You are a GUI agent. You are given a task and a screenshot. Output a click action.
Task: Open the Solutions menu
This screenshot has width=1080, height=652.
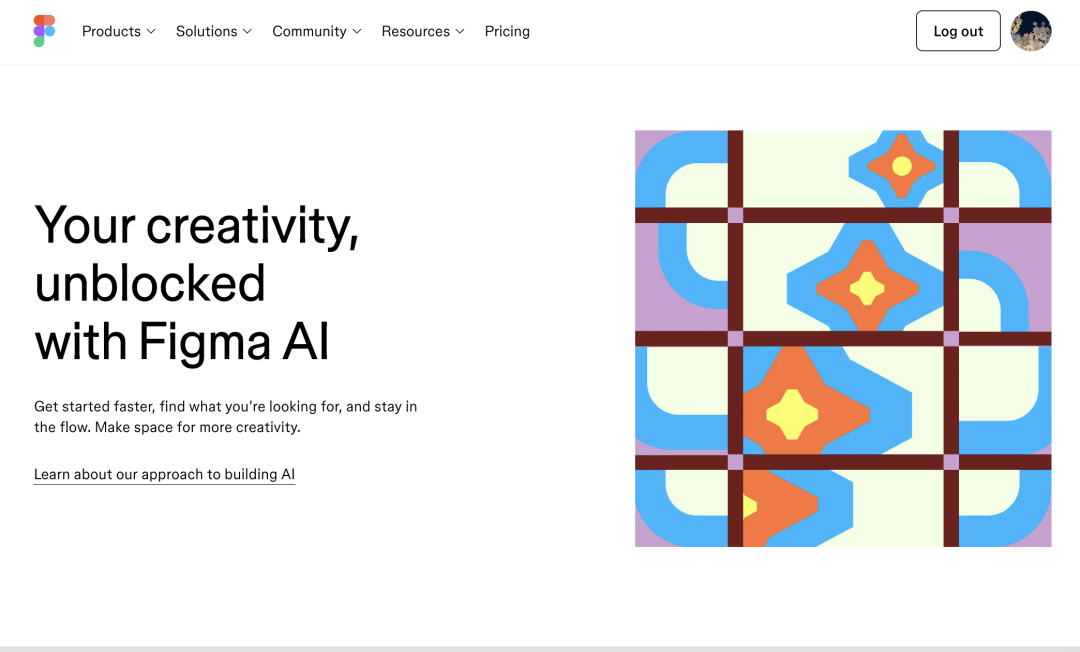[x=214, y=31]
